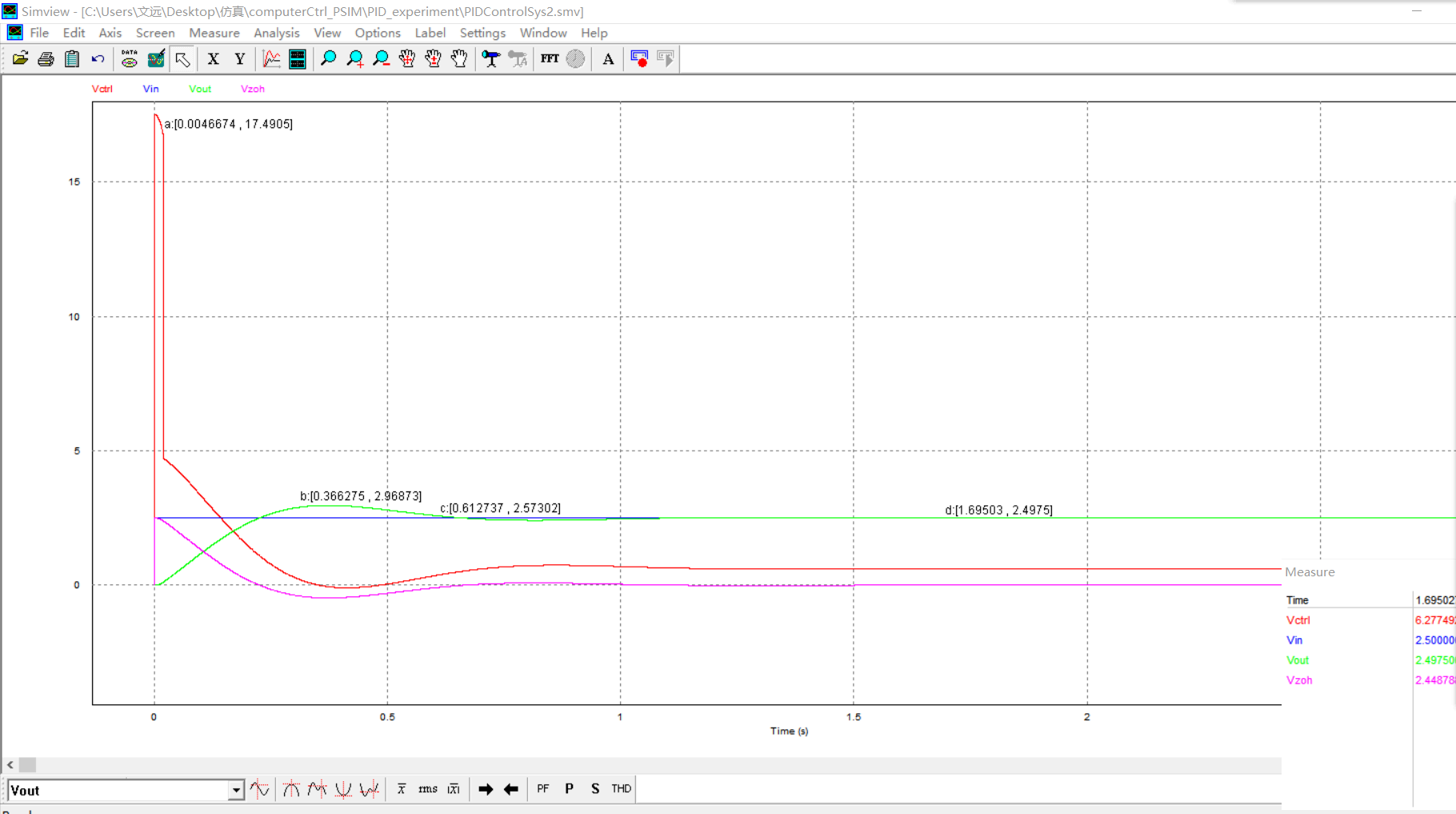Click the Open file folder icon

20,58
